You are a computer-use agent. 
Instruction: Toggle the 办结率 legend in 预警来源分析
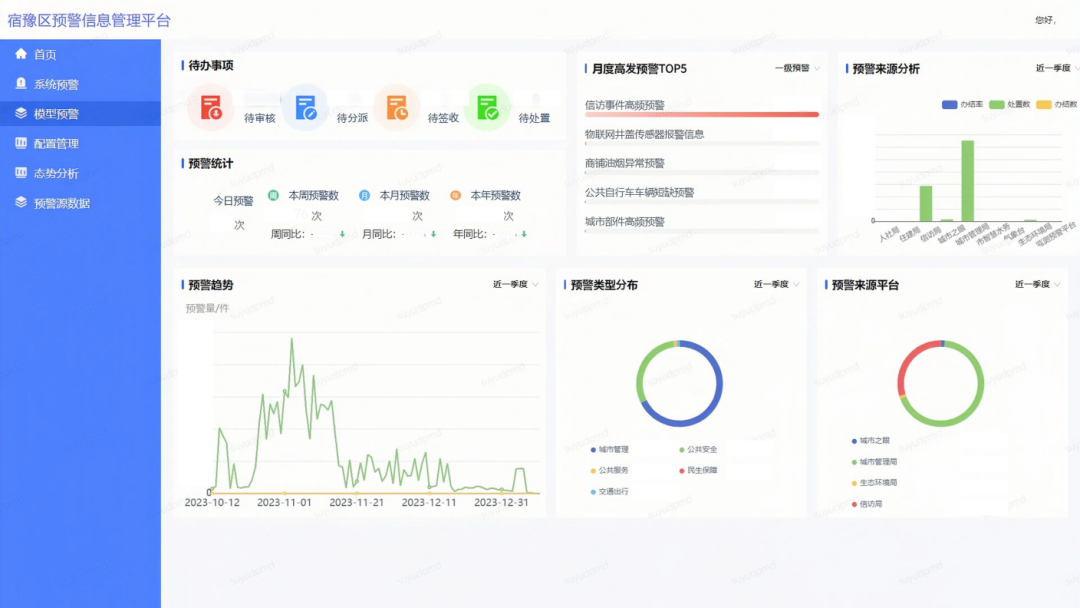pyautogui.click(x=963, y=104)
